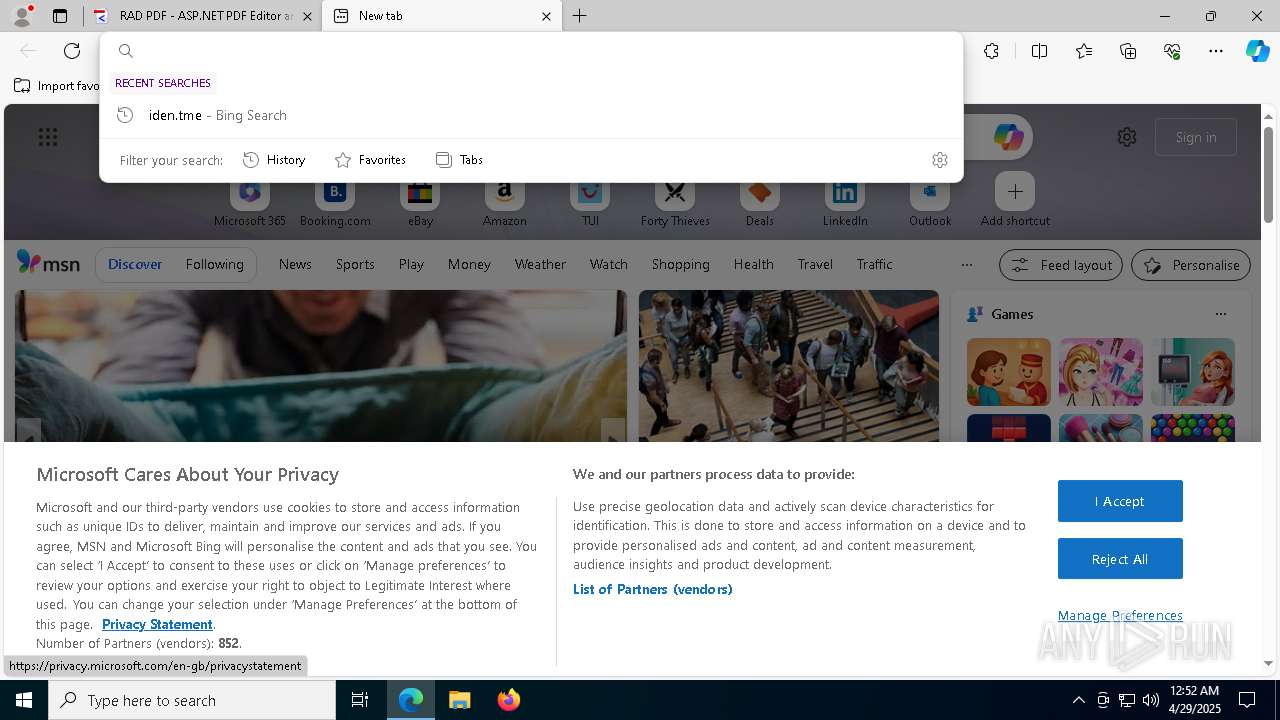Select recent search iden.tme

tap(531, 115)
